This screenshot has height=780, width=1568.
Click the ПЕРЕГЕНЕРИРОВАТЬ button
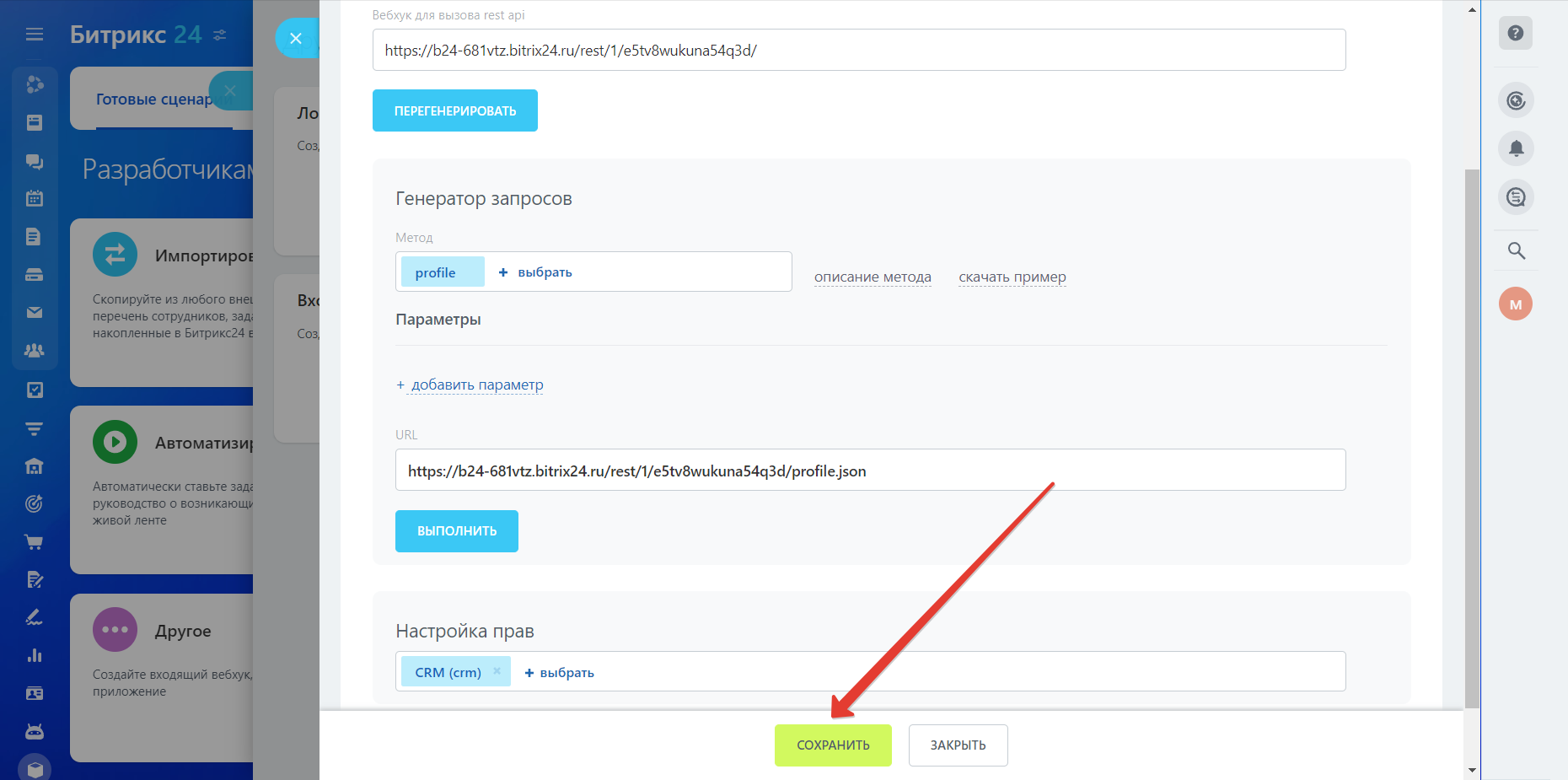(x=455, y=110)
